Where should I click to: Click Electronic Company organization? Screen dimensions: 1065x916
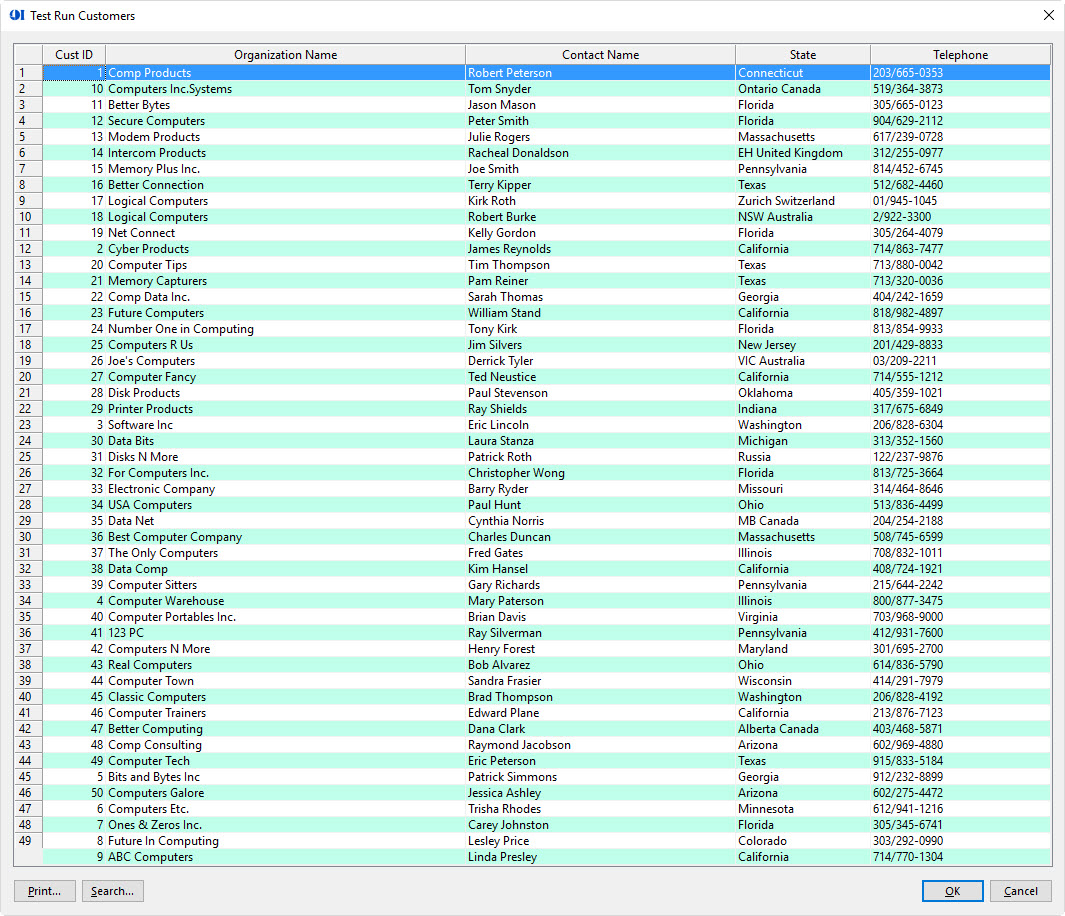pos(285,489)
